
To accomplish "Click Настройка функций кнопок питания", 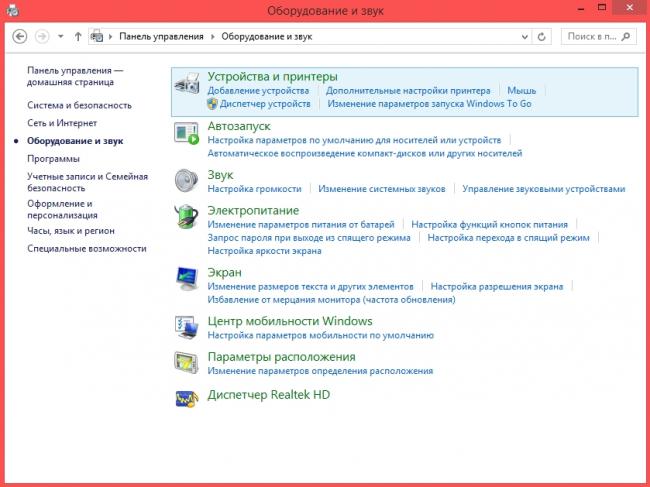I will pos(490,225).
